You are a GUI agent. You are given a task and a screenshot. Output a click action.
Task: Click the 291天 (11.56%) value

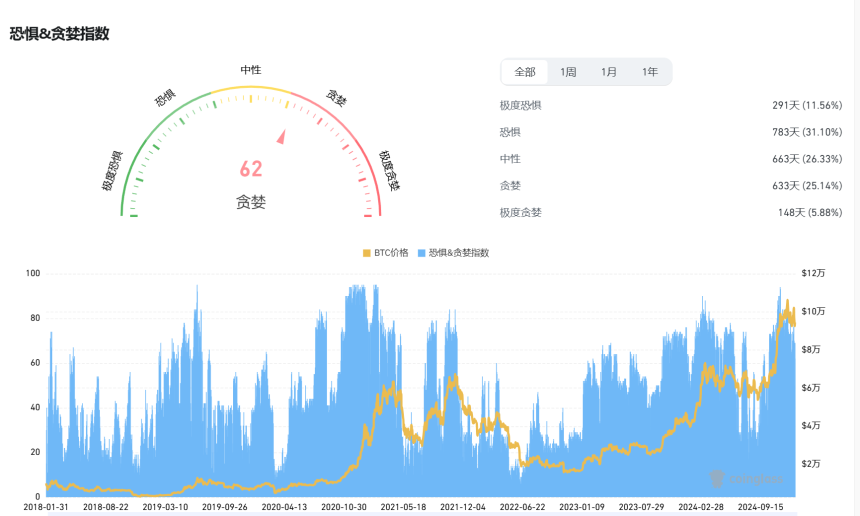point(807,105)
